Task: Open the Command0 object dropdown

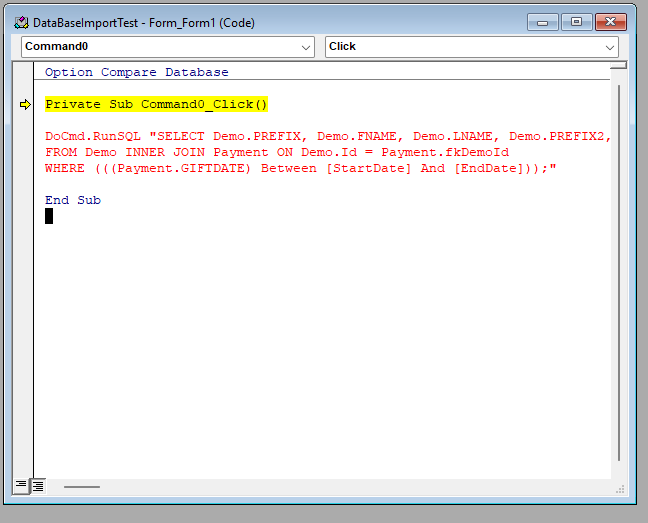Action: click(168, 47)
